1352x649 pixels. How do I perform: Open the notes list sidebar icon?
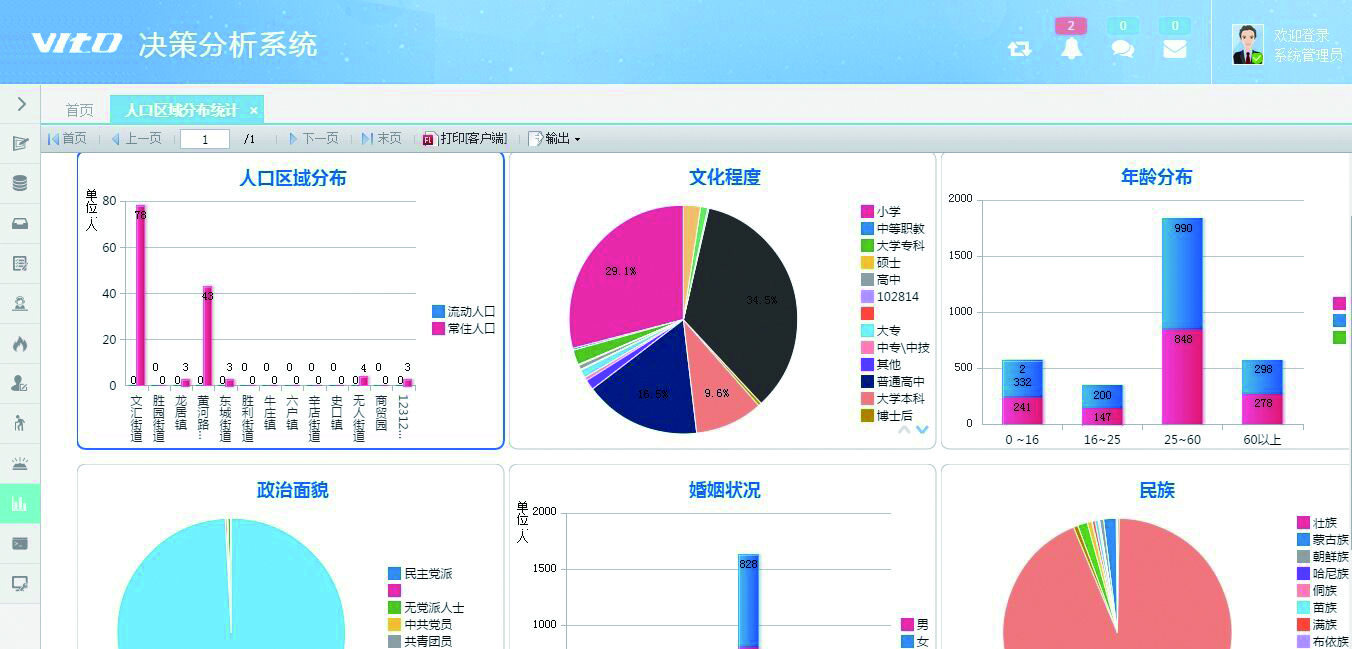coord(20,263)
